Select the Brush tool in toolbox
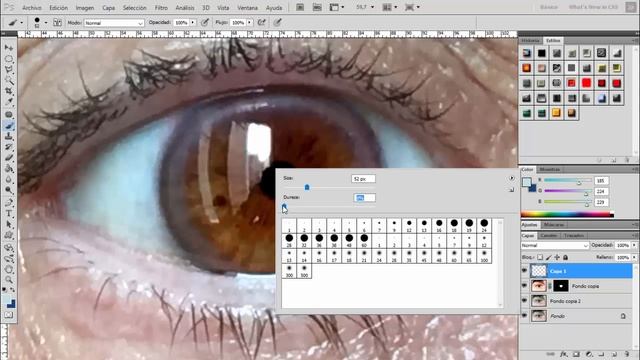The width and height of the screenshot is (640, 360). point(9,126)
